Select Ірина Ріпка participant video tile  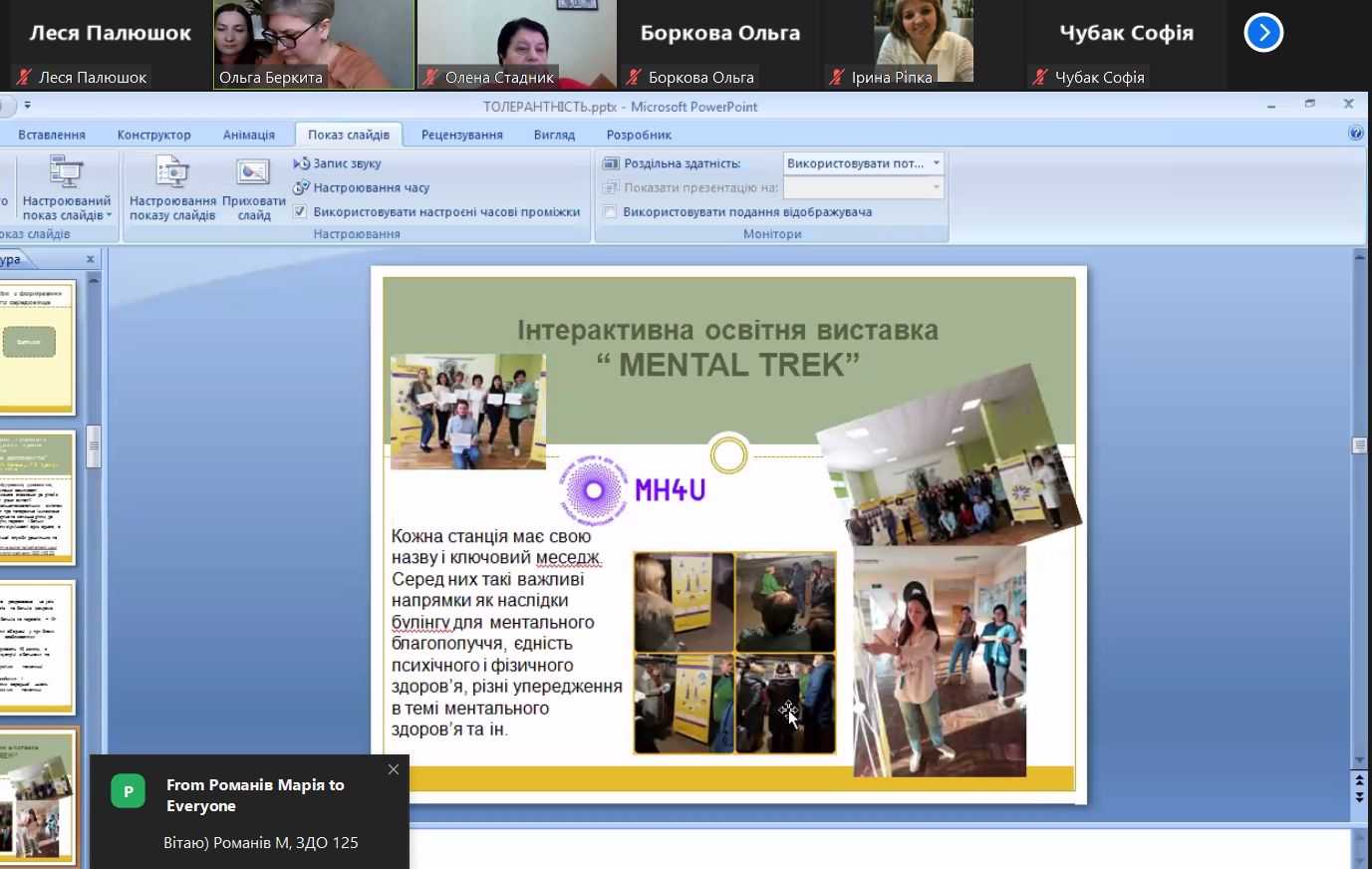pos(923,45)
